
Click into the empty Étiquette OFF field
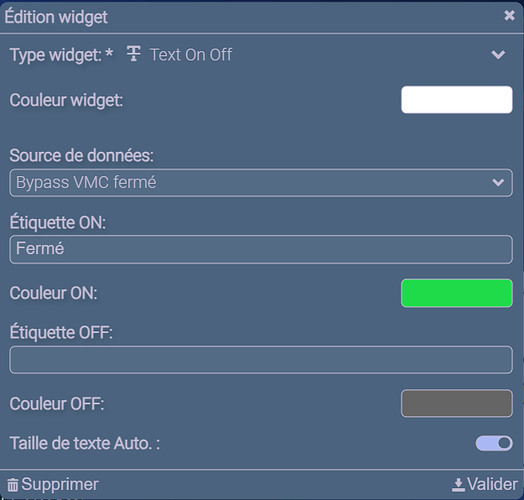tap(261, 360)
